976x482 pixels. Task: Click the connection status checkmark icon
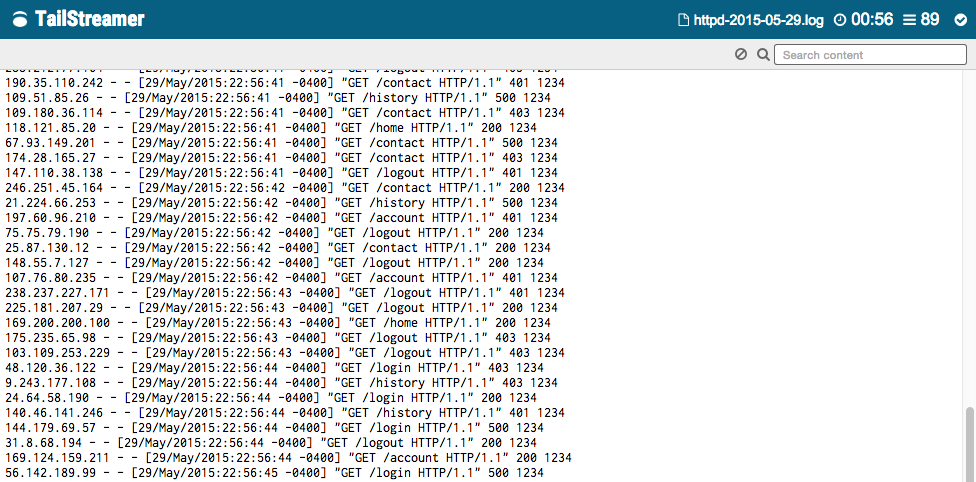(x=960, y=21)
